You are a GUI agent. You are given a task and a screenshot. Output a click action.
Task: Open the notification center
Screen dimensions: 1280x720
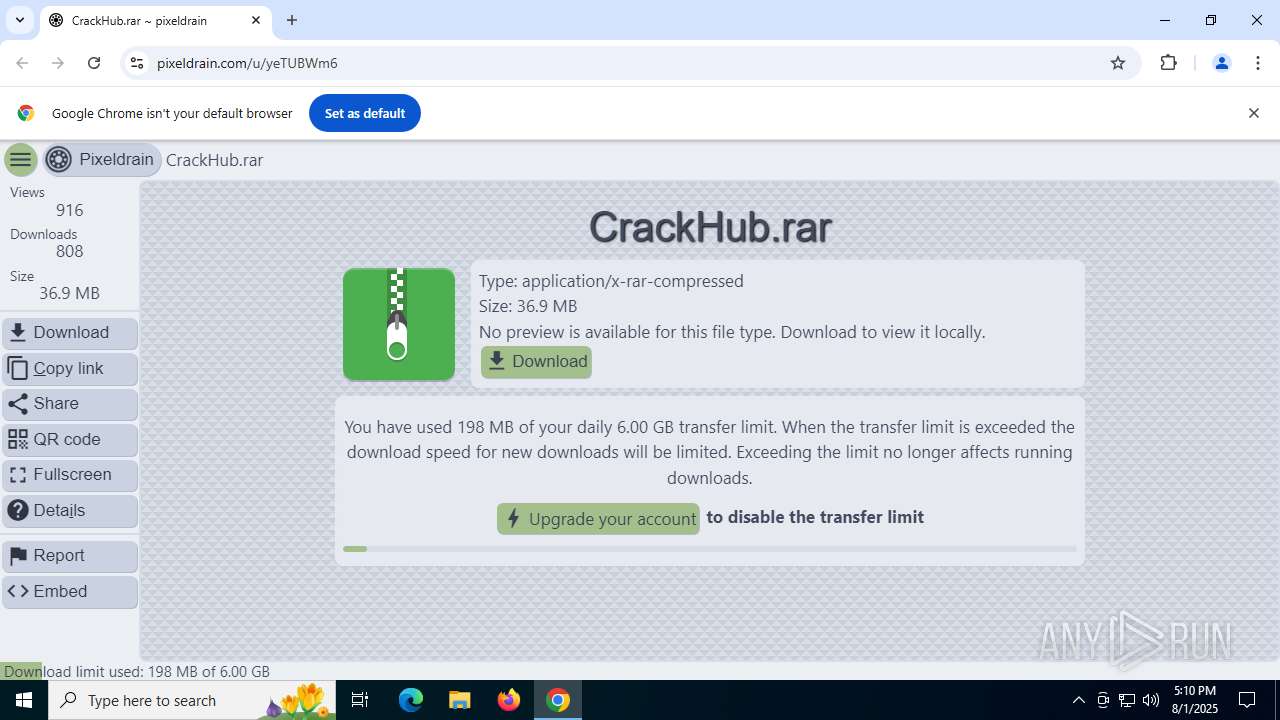pos(1247,700)
